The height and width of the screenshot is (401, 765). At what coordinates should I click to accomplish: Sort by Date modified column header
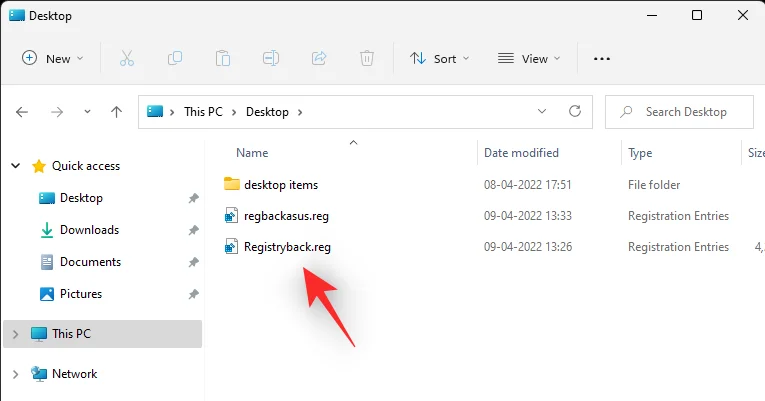pyautogui.click(x=521, y=153)
